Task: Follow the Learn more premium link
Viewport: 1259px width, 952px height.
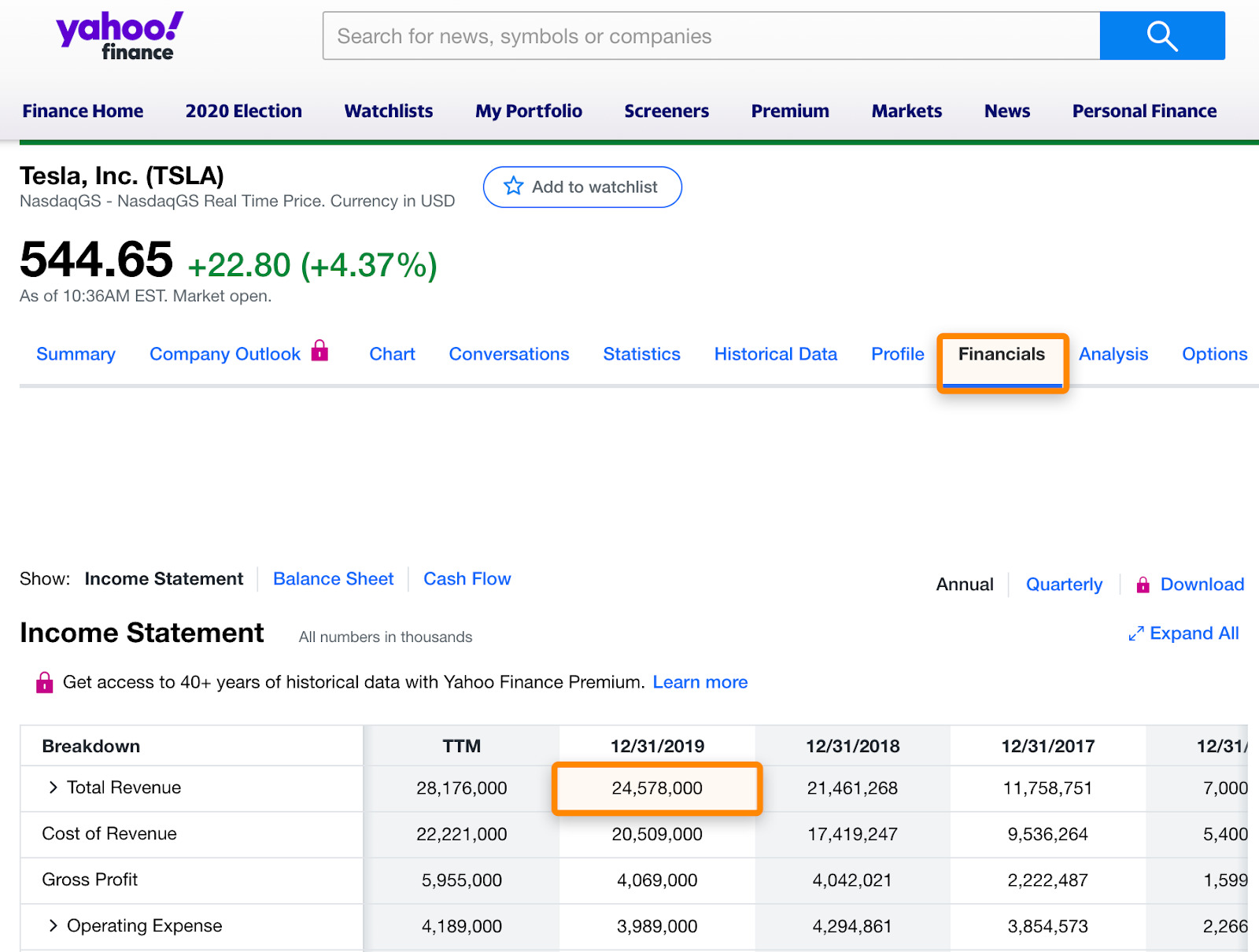Action: pyautogui.click(x=700, y=682)
